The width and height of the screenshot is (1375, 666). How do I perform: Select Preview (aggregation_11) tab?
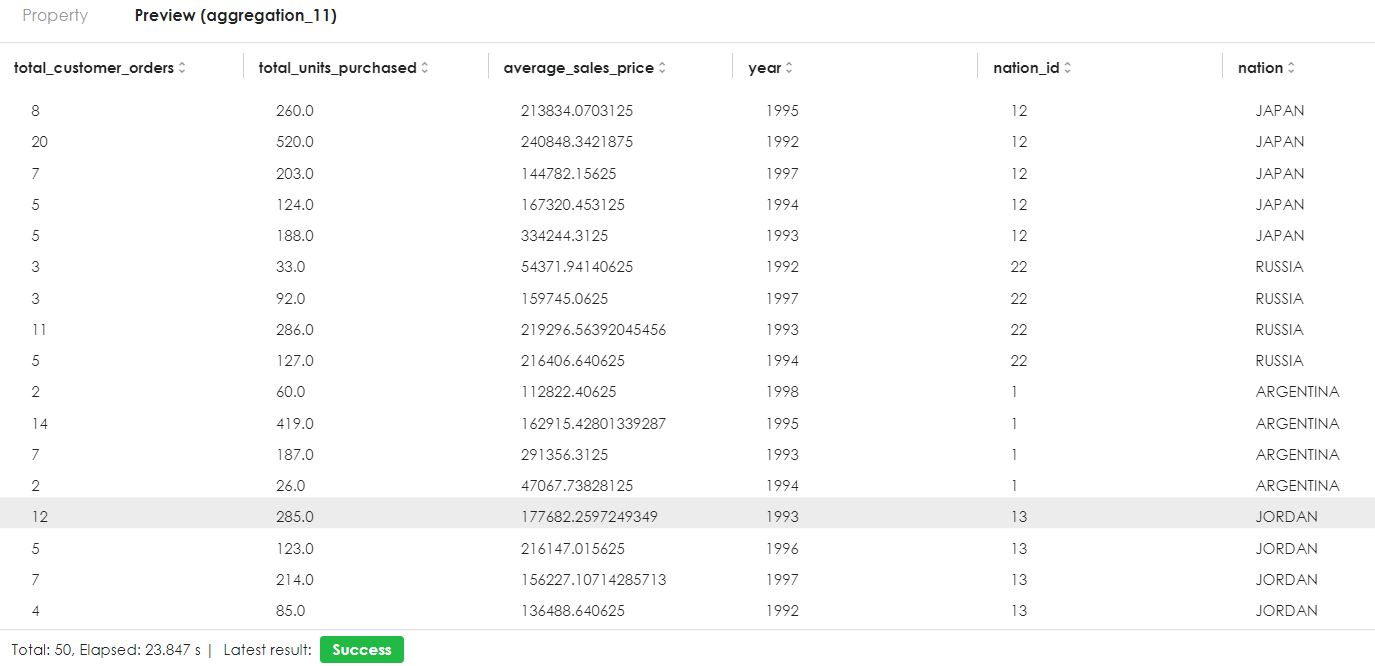click(236, 16)
